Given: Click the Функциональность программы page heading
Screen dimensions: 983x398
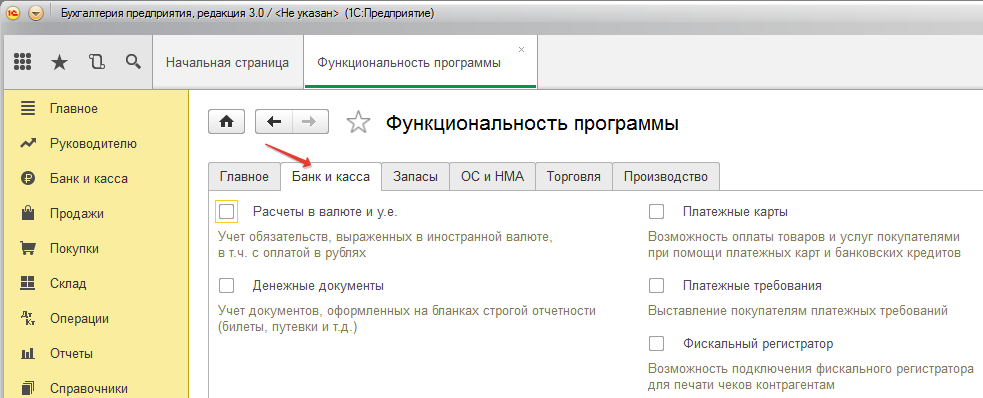Looking at the screenshot, I should pos(532,123).
